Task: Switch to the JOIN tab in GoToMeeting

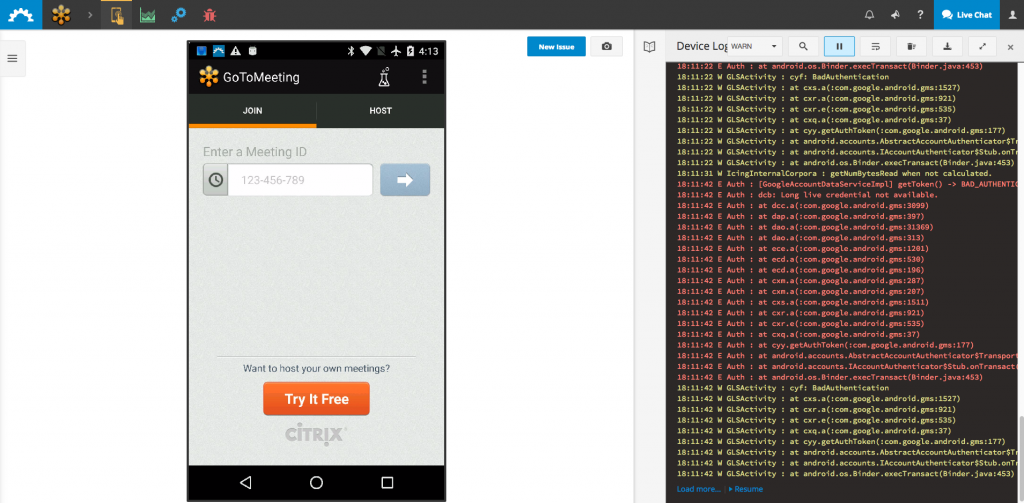Action: [253, 111]
